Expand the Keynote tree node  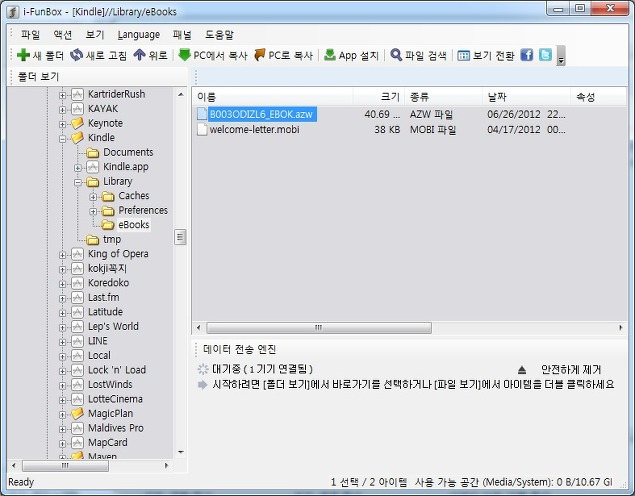point(62,124)
